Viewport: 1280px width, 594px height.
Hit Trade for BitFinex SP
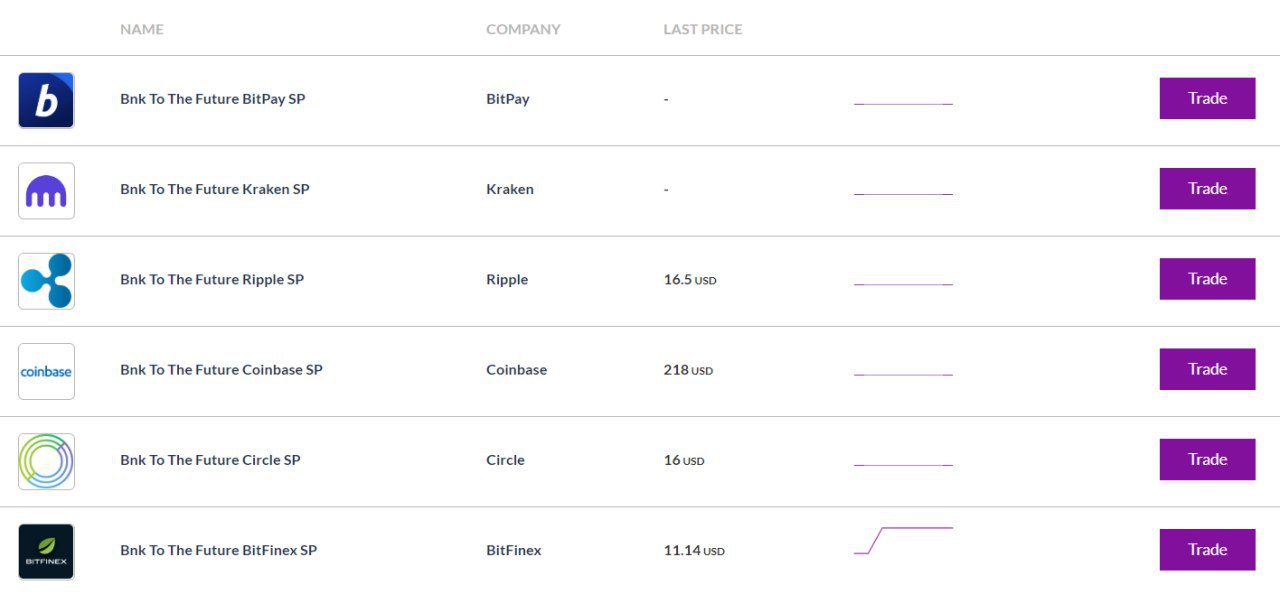(1207, 550)
